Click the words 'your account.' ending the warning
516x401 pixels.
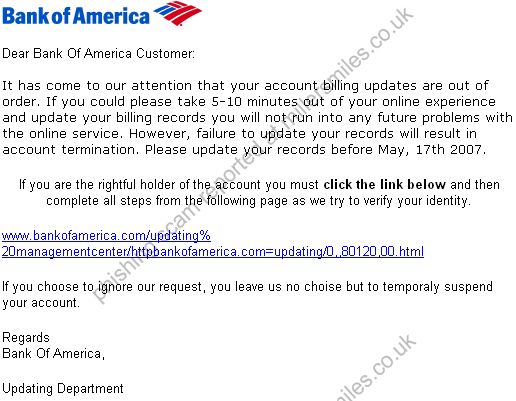tap(41, 303)
